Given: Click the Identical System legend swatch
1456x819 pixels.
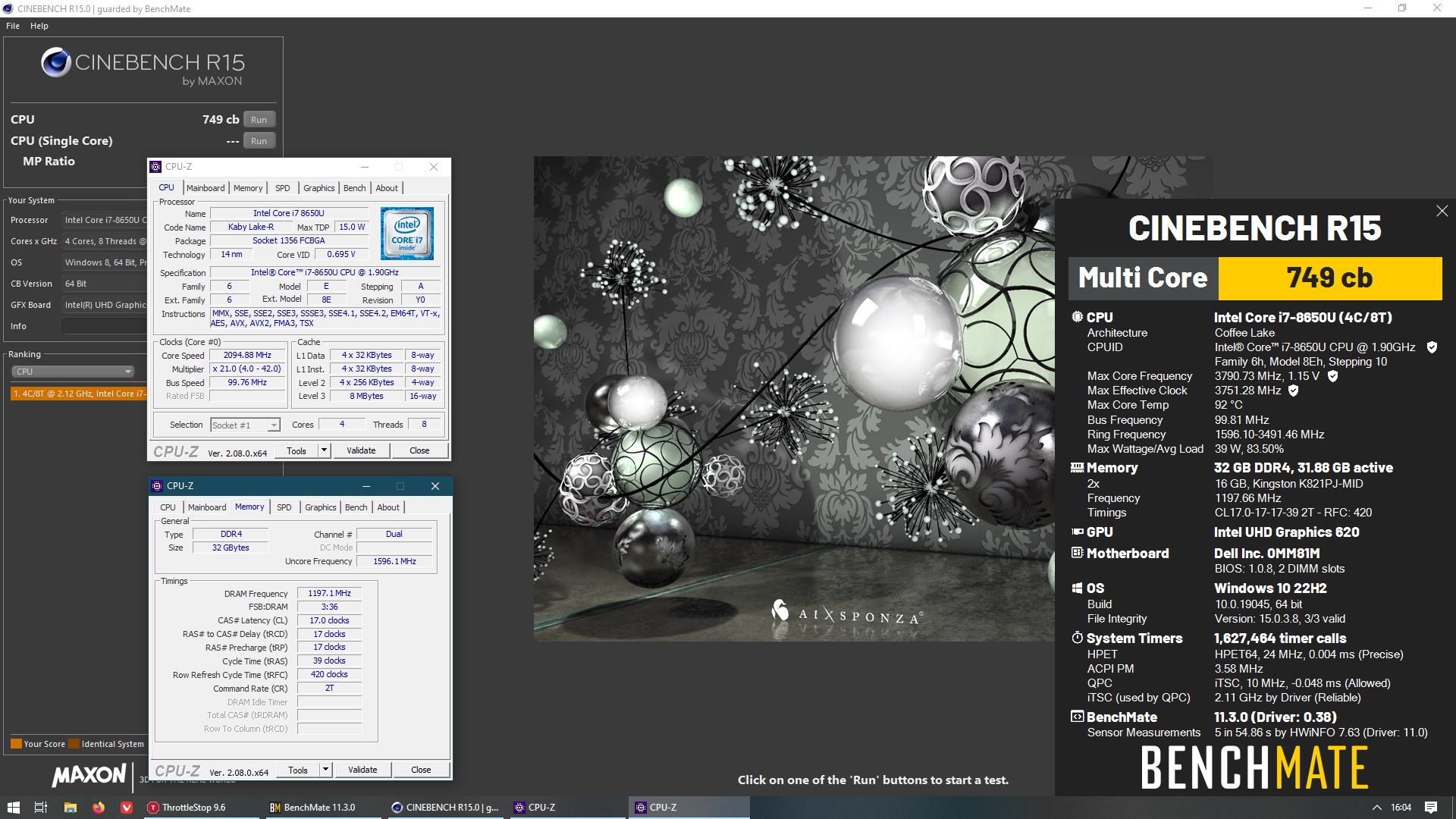Looking at the screenshot, I should point(74,744).
